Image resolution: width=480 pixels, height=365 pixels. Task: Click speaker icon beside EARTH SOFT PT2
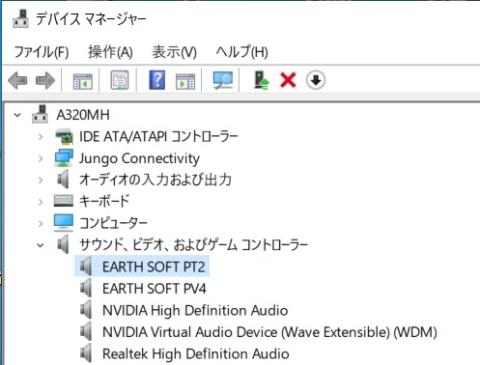(86, 266)
